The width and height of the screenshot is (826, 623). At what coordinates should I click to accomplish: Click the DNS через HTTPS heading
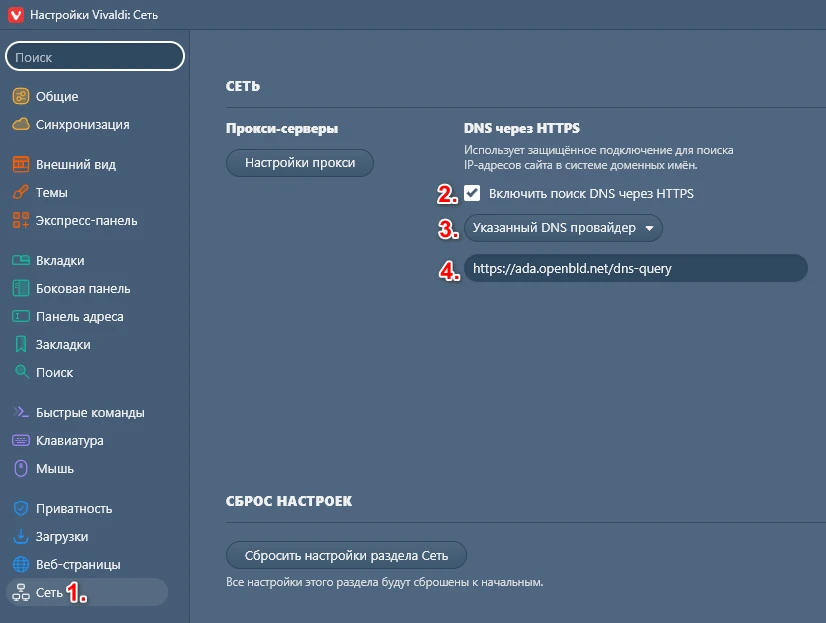(522, 128)
